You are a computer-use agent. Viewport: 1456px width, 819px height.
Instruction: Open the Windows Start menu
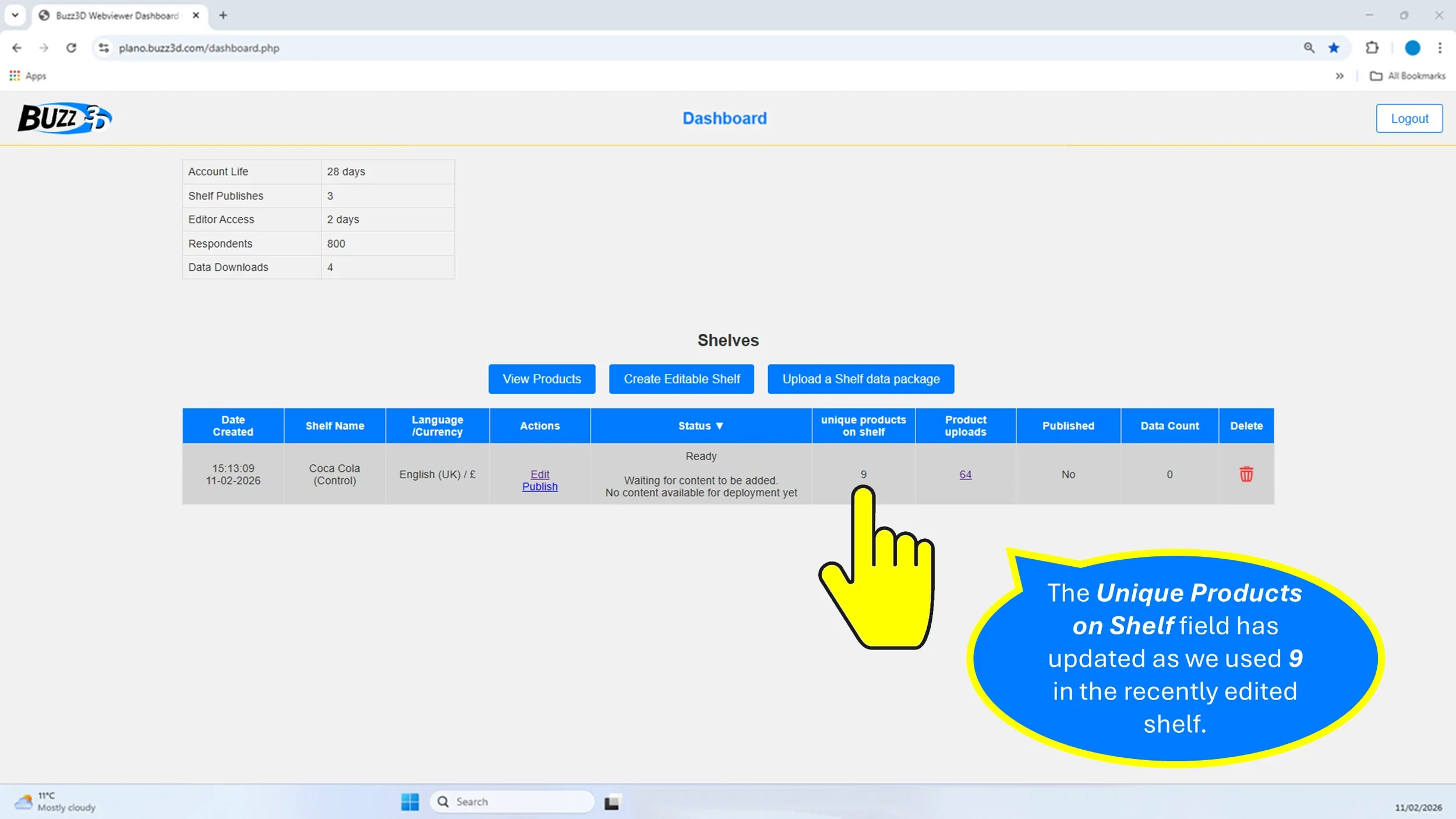point(409,802)
